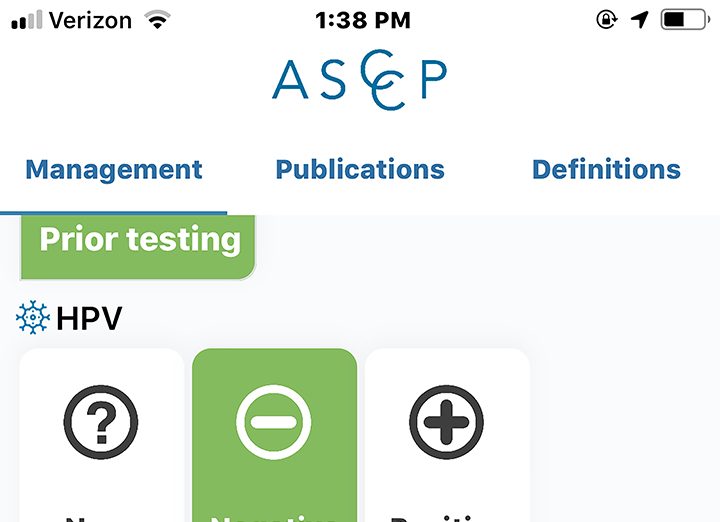The height and width of the screenshot is (522, 720).
Task: Select the minus circle negative HPV icon
Action: point(274,422)
